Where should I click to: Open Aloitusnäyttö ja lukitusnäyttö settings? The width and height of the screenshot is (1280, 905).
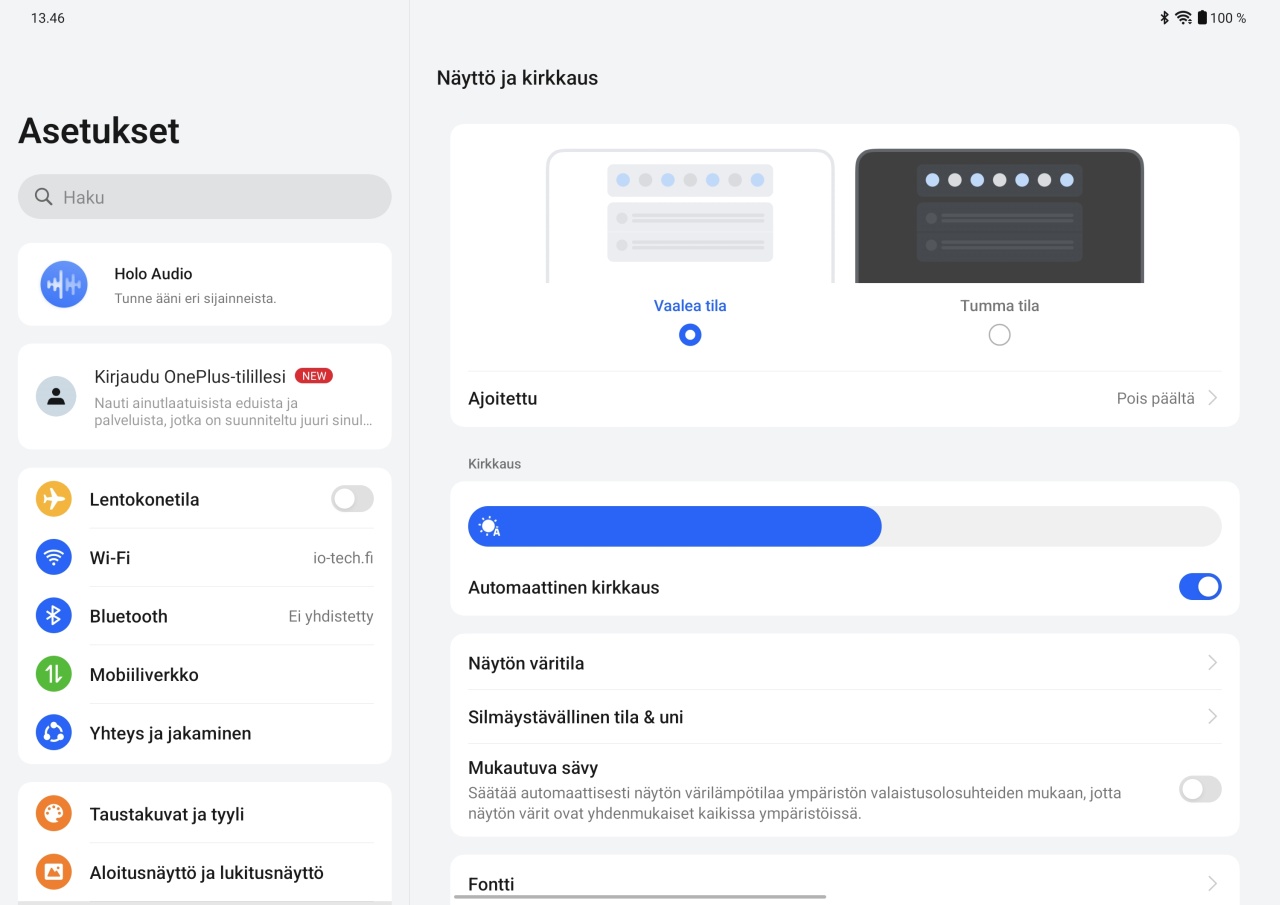[x=205, y=872]
